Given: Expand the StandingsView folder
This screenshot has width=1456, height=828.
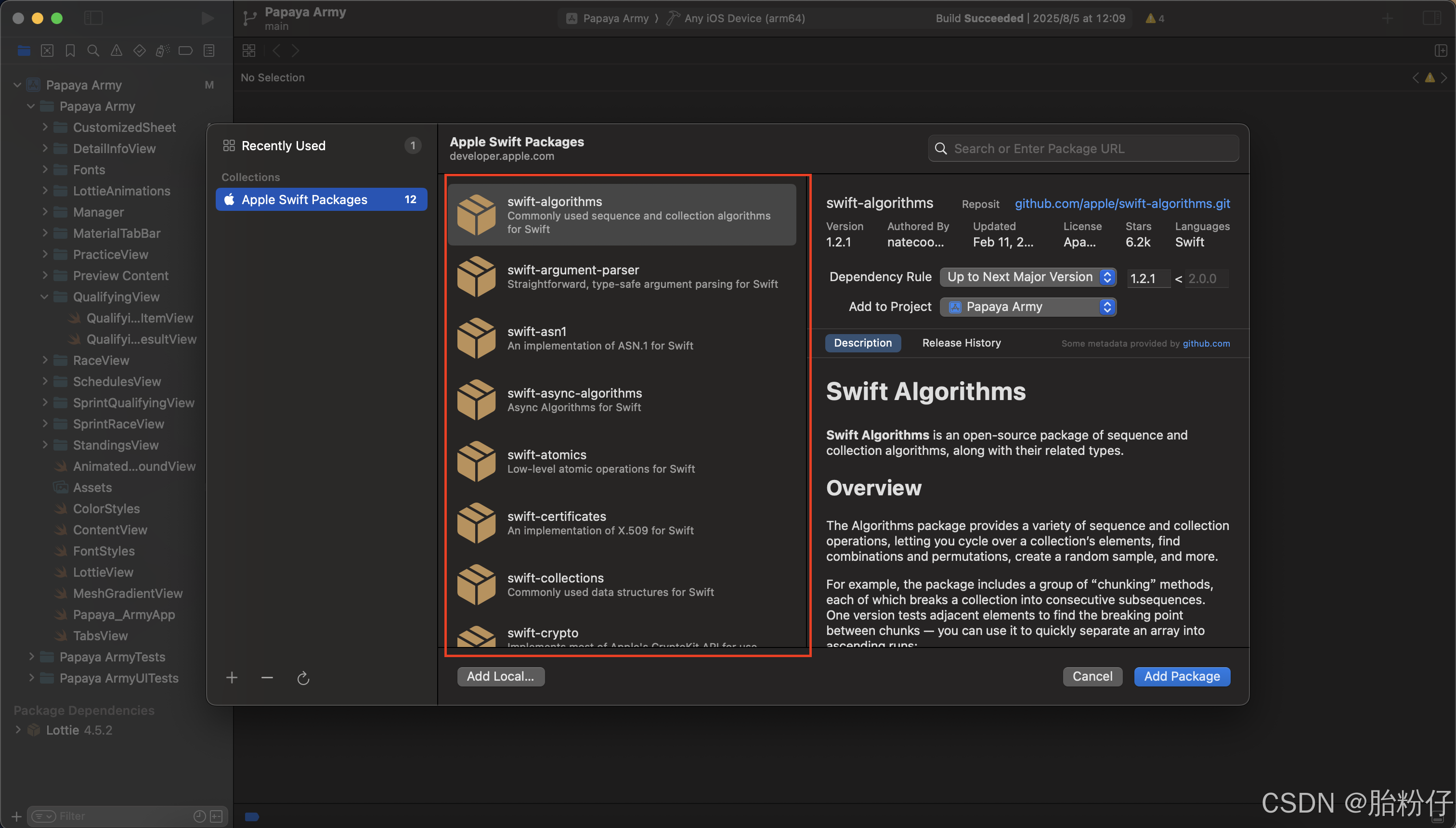Looking at the screenshot, I should (45, 445).
